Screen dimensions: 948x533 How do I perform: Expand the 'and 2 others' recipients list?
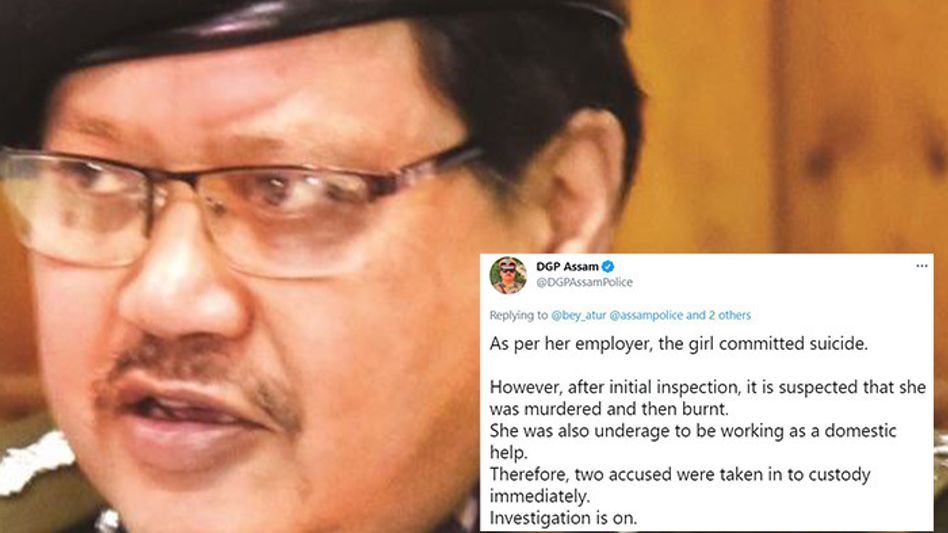[718, 315]
